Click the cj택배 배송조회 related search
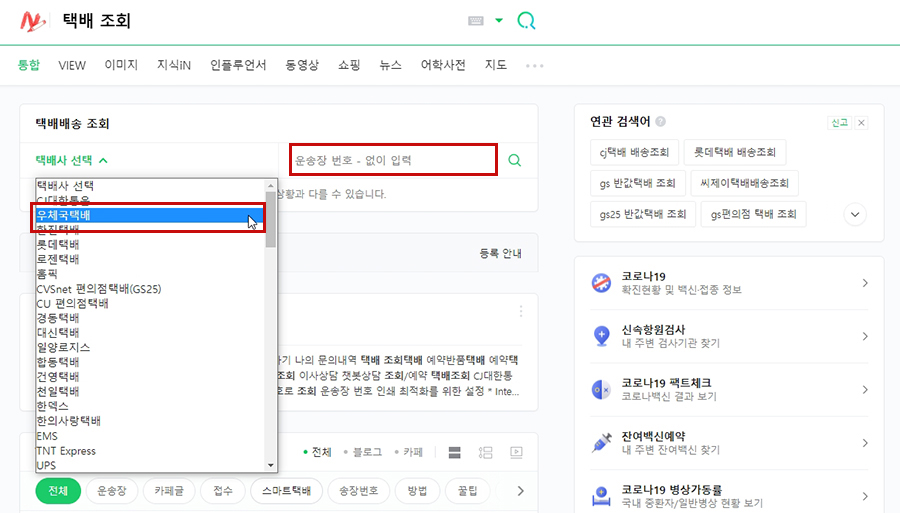The width and height of the screenshot is (900, 513). [x=634, y=152]
